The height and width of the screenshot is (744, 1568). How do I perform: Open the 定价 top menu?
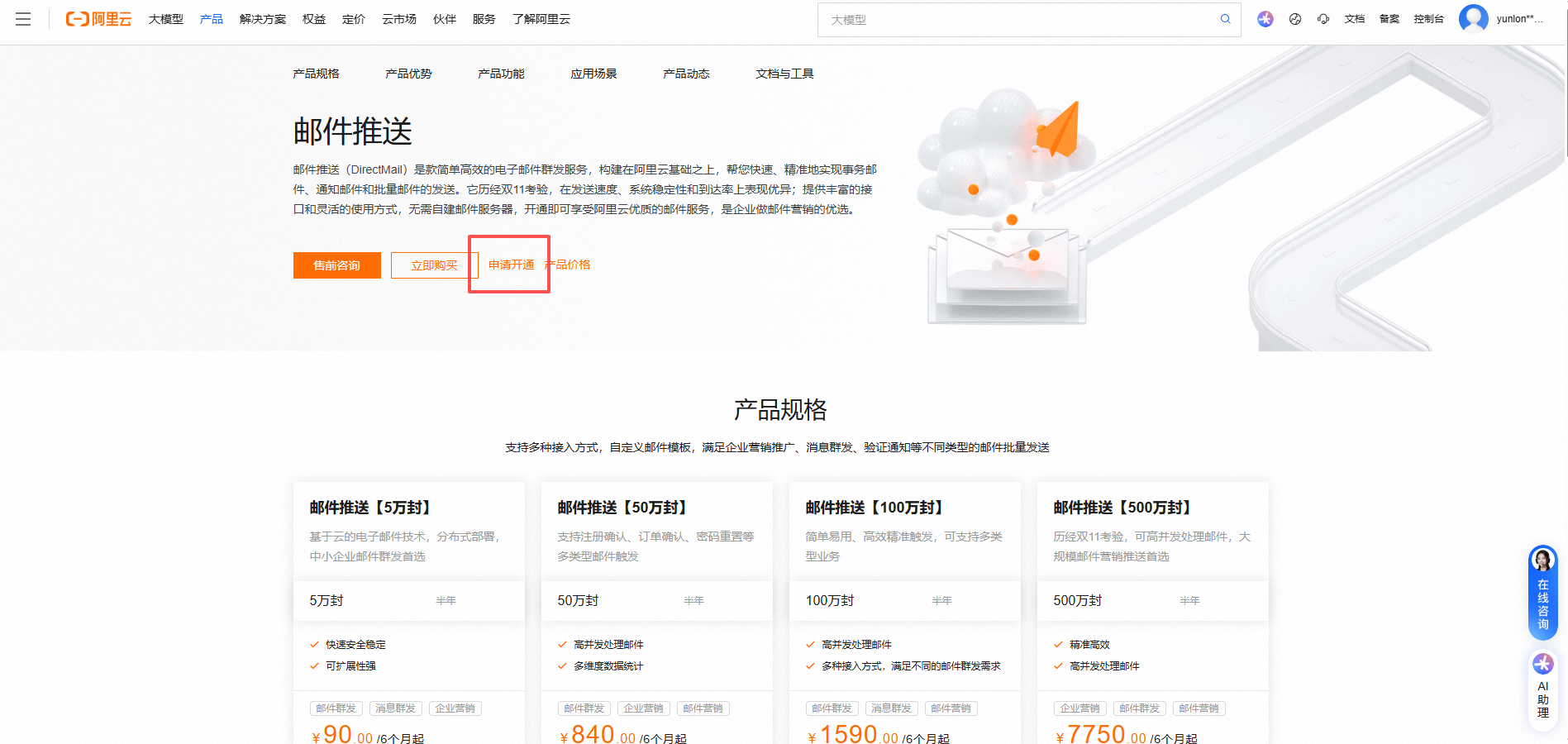354,19
